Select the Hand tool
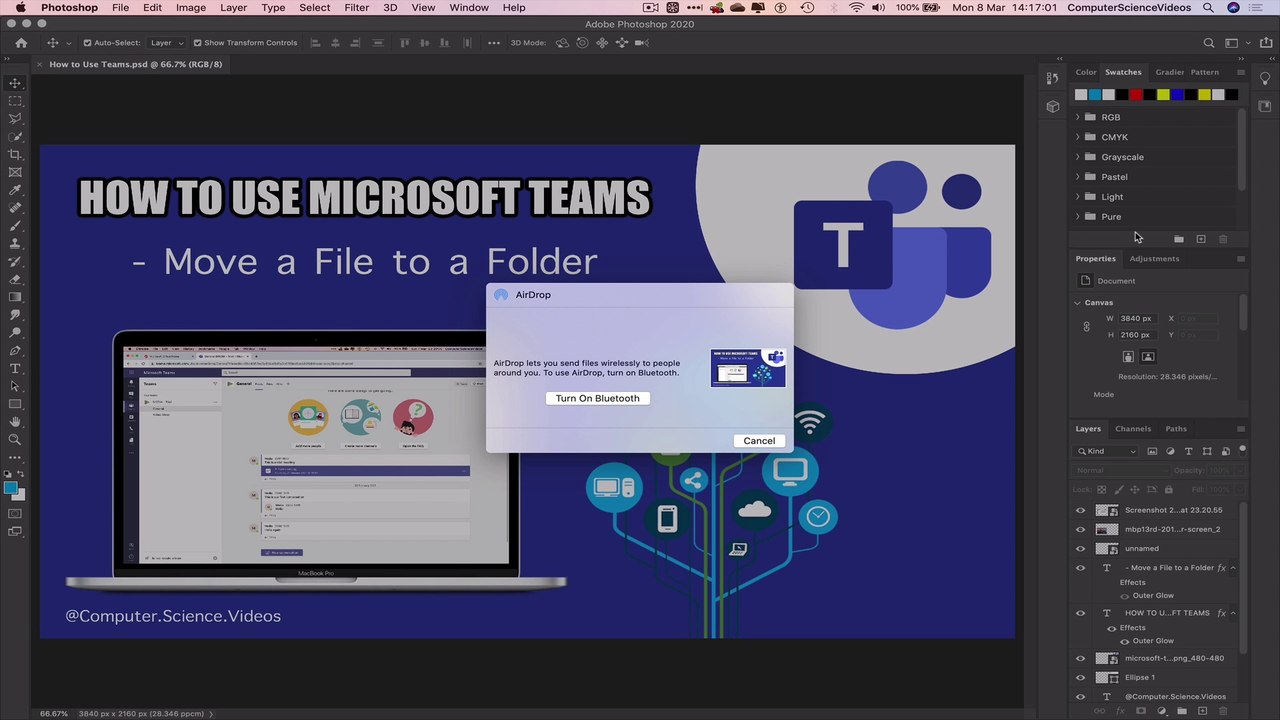This screenshot has height=720, width=1280. [15, 422]
